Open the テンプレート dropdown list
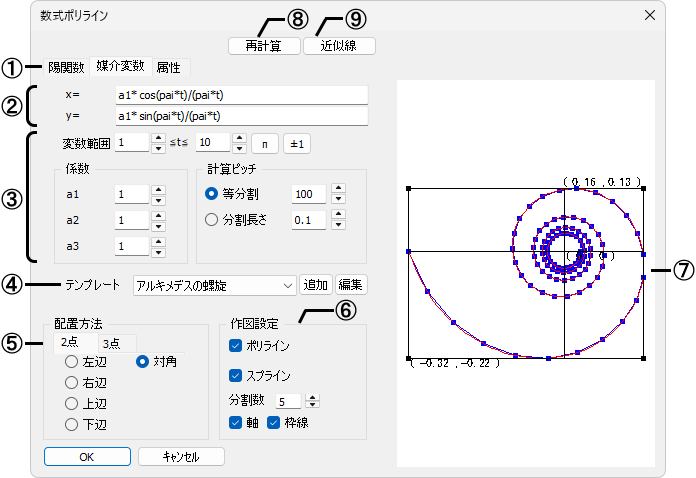This screenshot has width=696, height=478. tap(215, 285)
